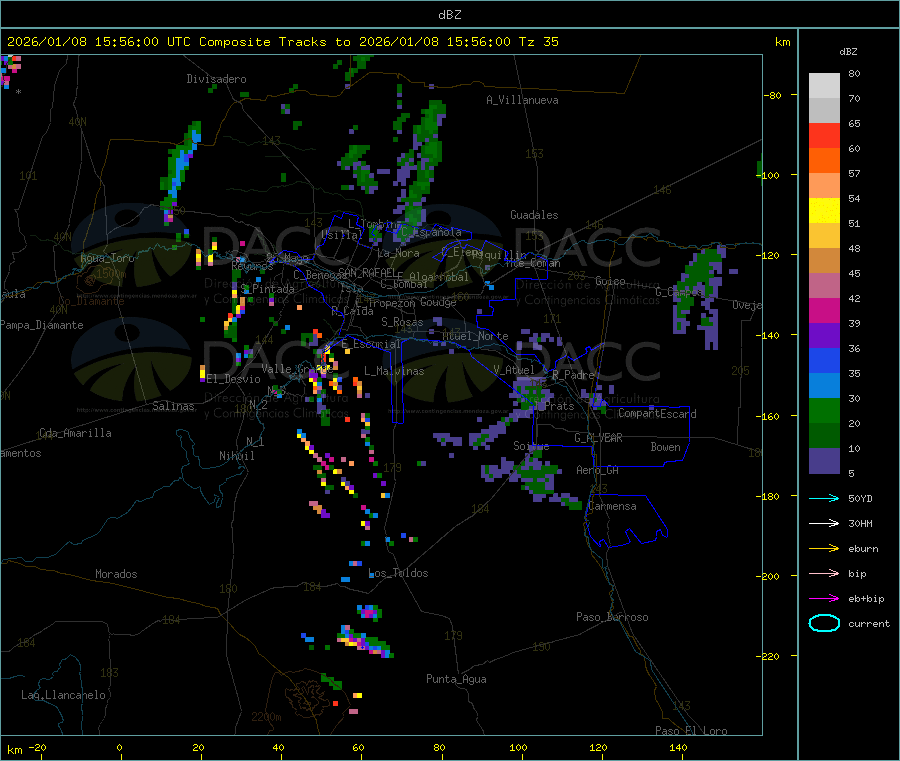900x761 pixels.
Task: Select the pink bip arrow legend symbol
Action: pyautogui.click(x=824, y=573)
